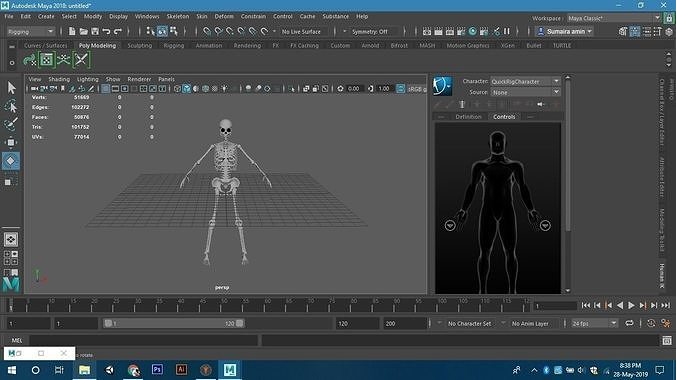The image size is (676, 380).
Task: Click the Maya taskbar icon
Action: point(230,370)
